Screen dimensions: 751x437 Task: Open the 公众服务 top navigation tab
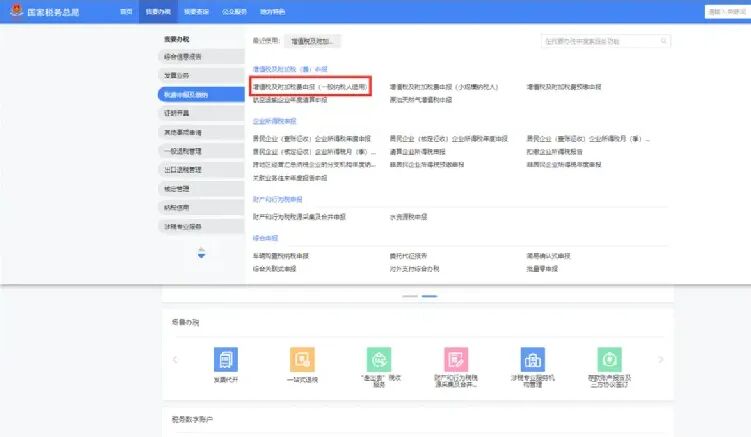pos(234,12)
